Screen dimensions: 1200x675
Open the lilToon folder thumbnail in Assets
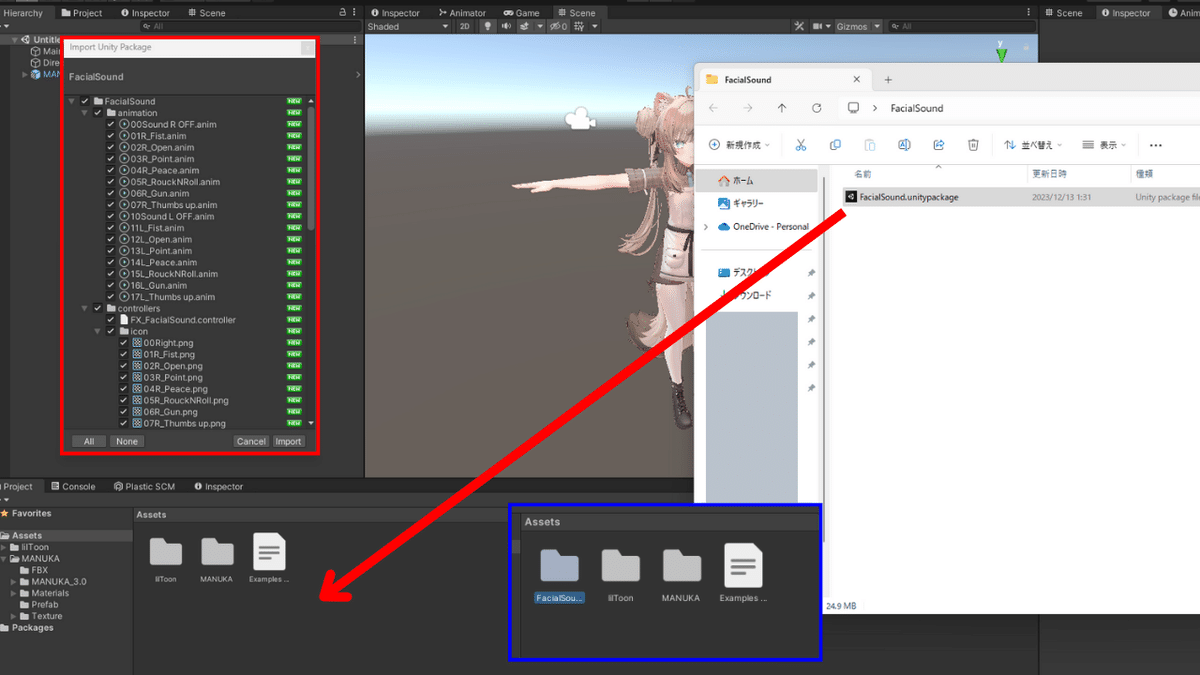click(x=166, y=551)
